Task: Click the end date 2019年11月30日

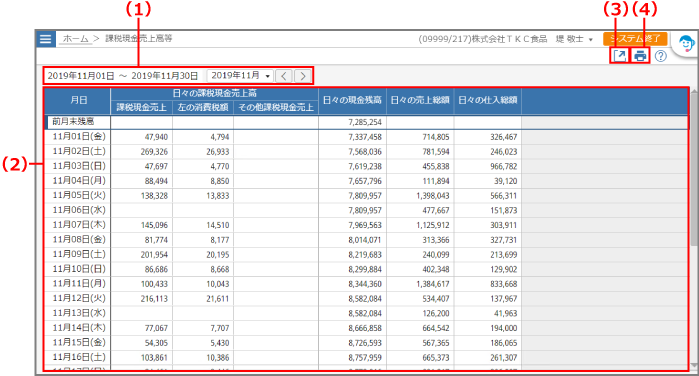Action: pos(164,76)
